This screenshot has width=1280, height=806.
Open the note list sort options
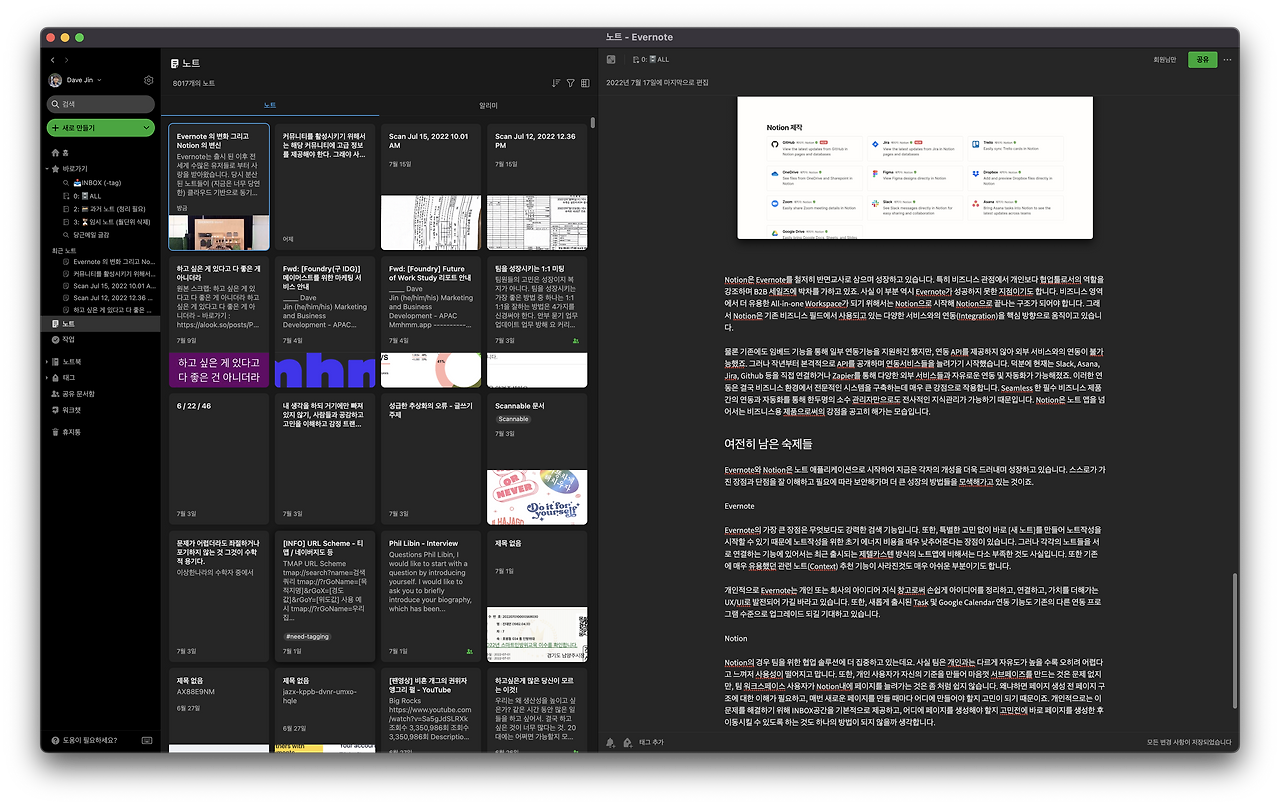click(556, 83)
